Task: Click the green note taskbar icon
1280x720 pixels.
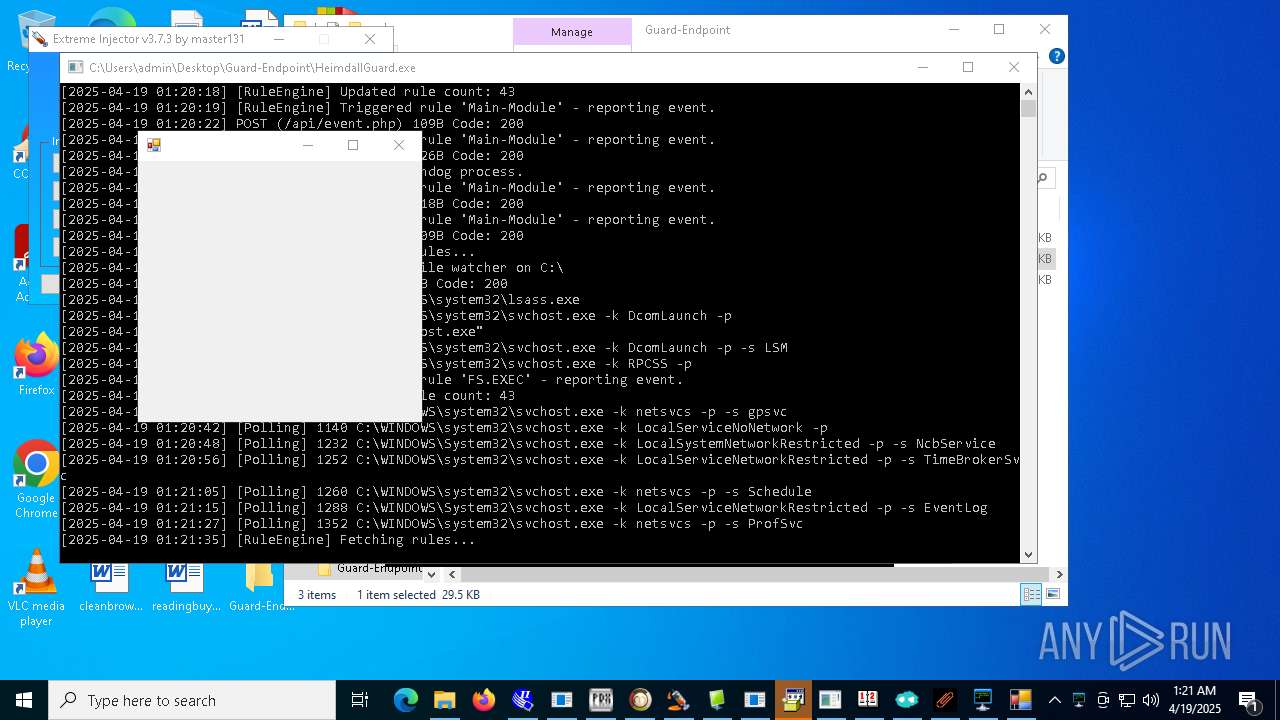Action: click(x=716, y=700)
